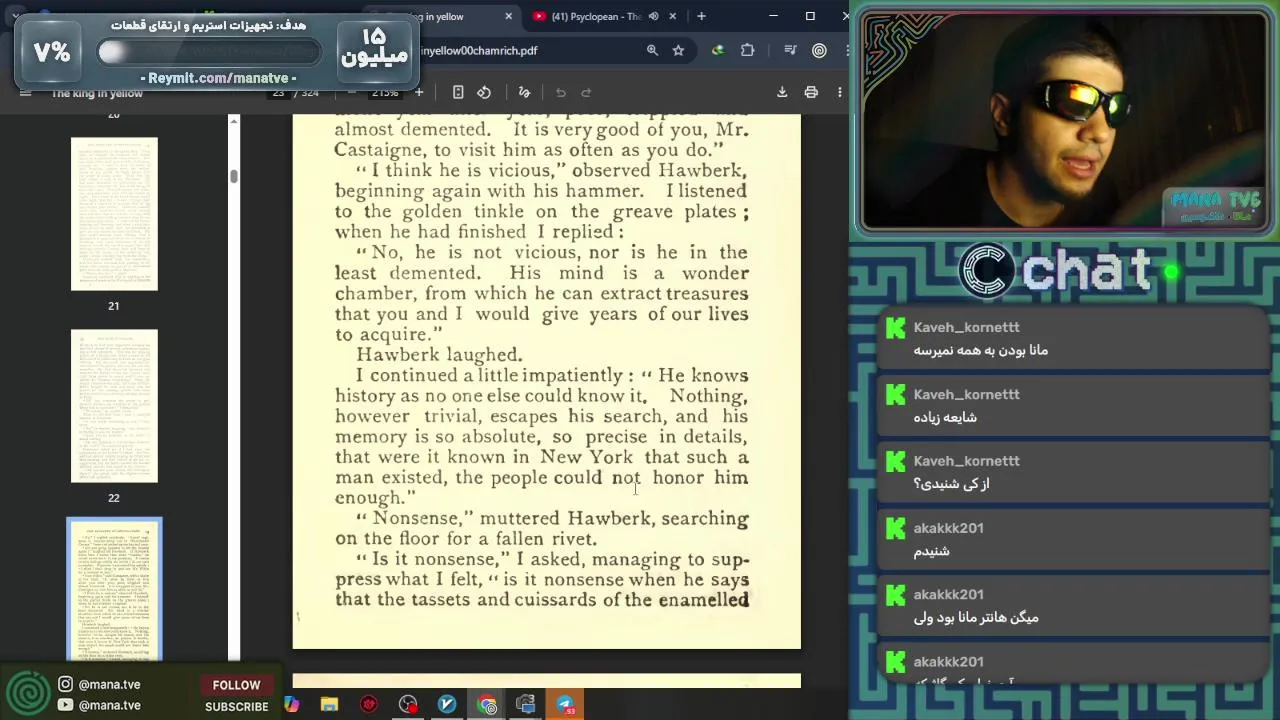Mute the Psyclopean YouTube tab audio
Image resolution: width=1280 pixels, height=720 pixels.
click(x=653, y=16)
